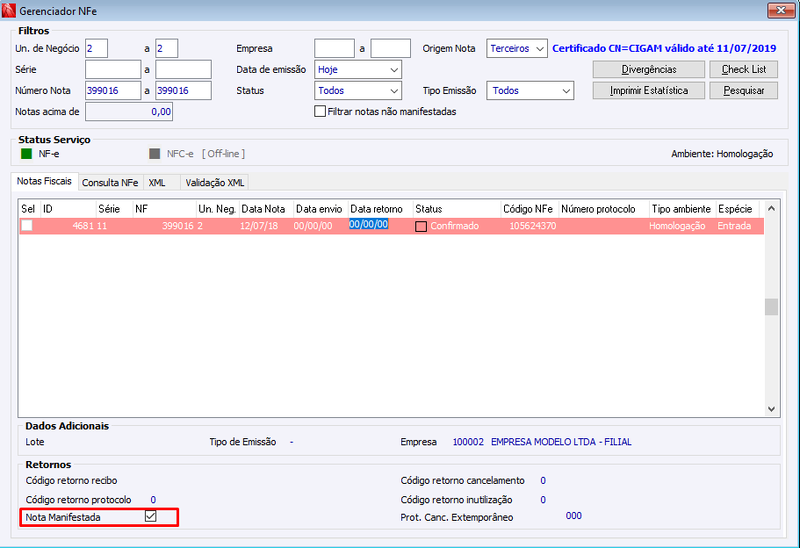The image size is (800, 548).
Task: Focus the starting Número Nota field
Action: tap(113, 90)
